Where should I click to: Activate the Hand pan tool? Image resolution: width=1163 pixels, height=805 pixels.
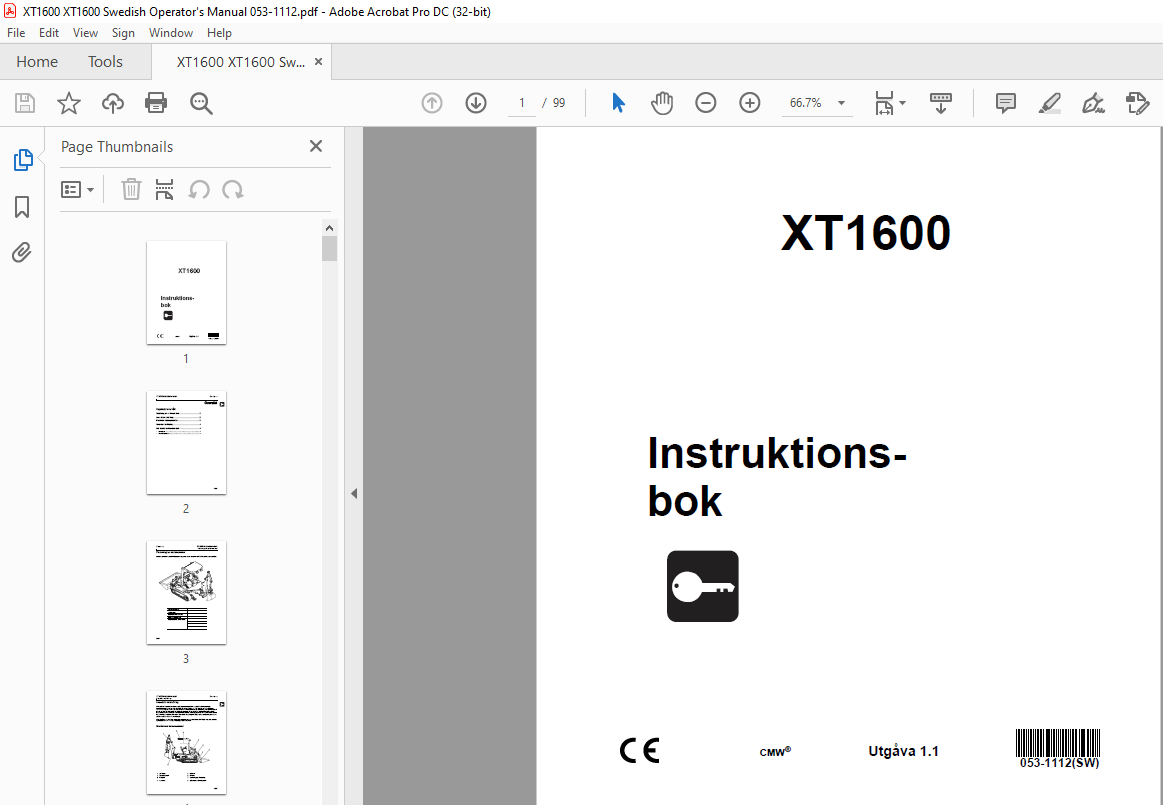pyautogui.click(x=662, y=103)
